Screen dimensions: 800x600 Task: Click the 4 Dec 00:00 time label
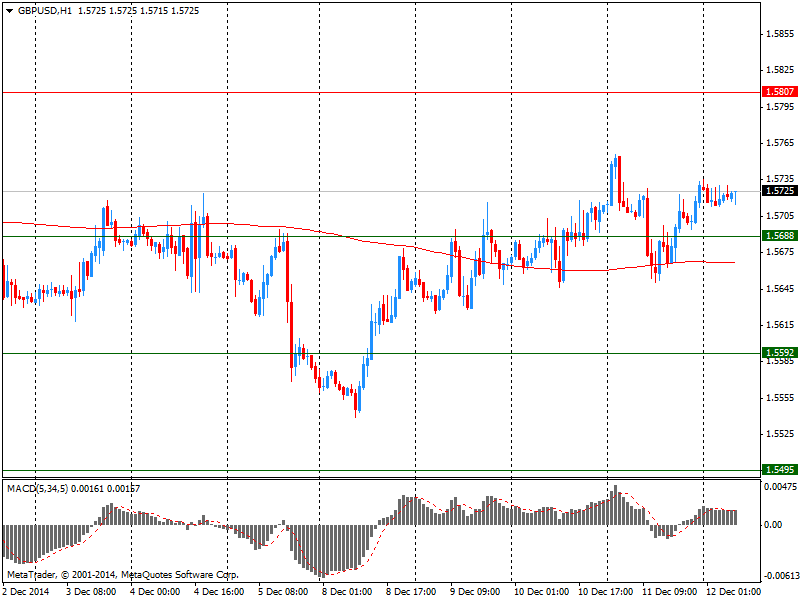click(155, 592)
